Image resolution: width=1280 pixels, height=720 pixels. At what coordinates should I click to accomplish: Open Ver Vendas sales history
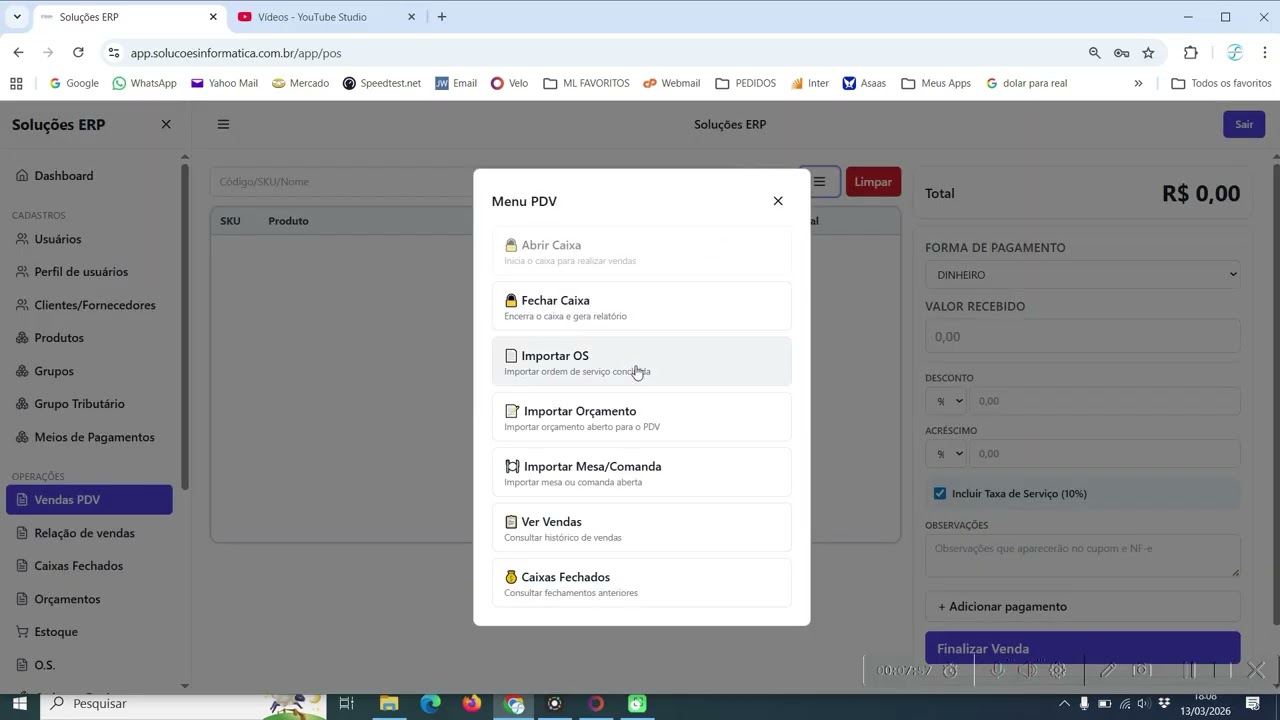pos(641,528)
